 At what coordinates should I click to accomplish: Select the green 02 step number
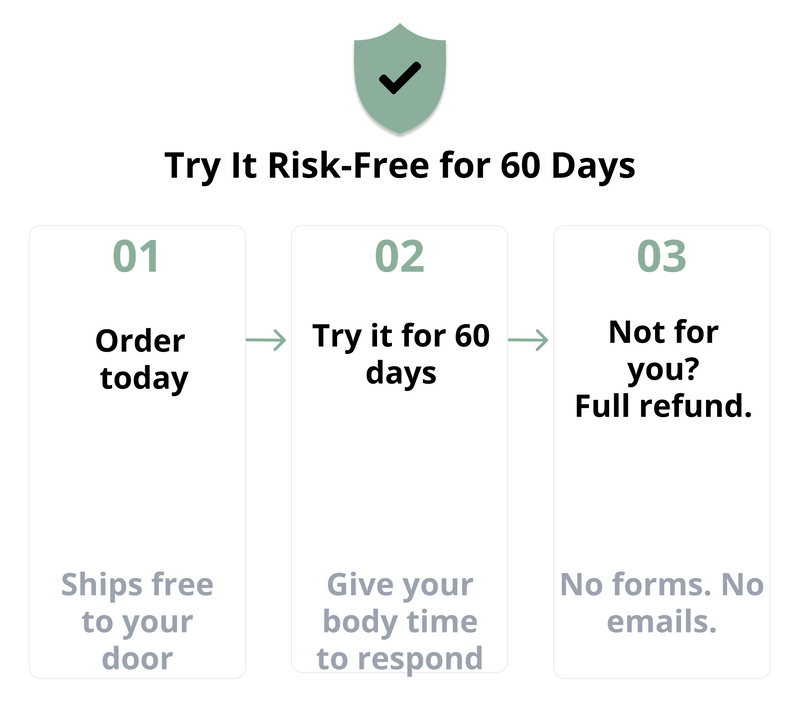click(x=399, y=257)
